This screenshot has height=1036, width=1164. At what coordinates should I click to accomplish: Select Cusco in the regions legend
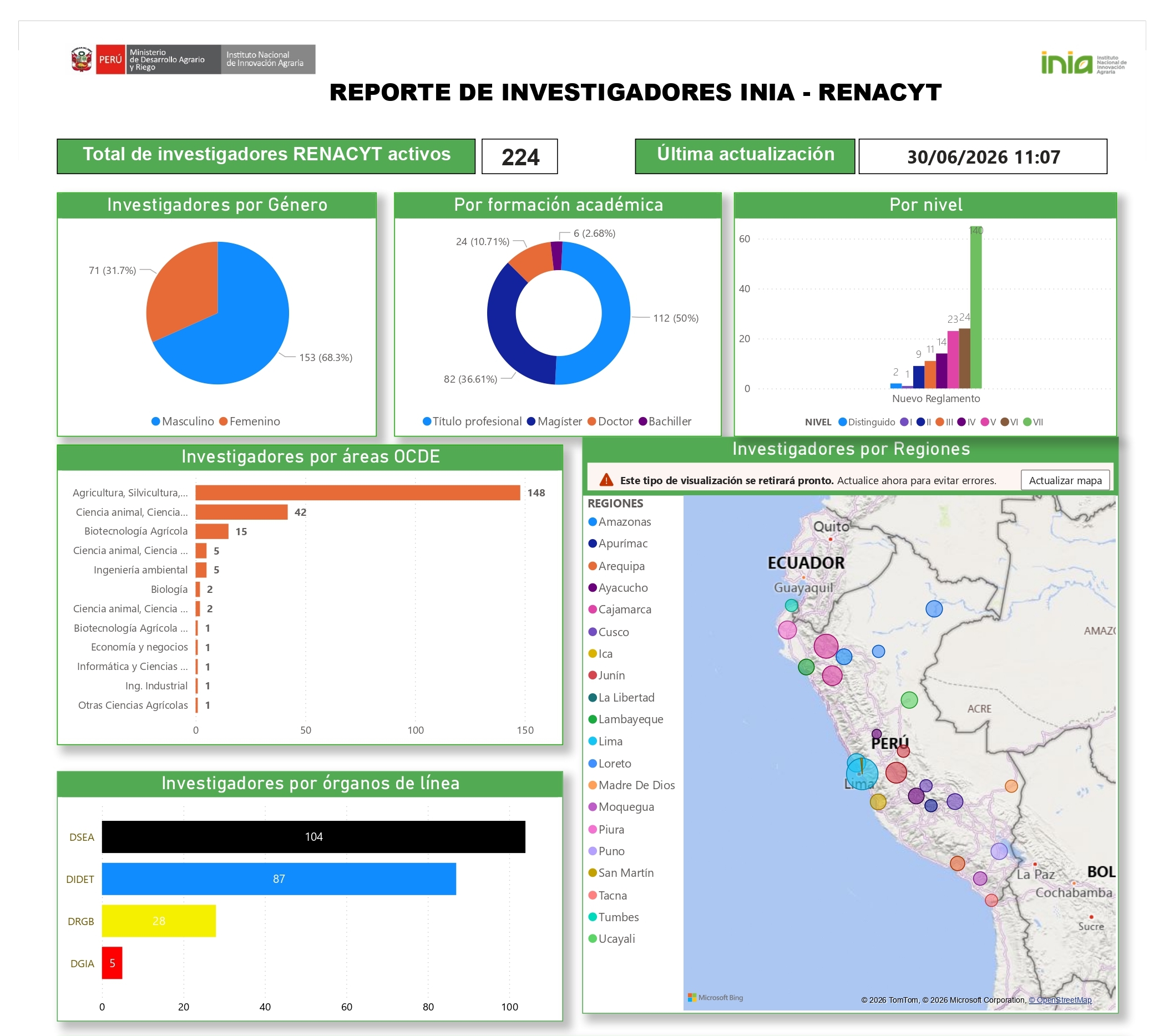point(608,632)
